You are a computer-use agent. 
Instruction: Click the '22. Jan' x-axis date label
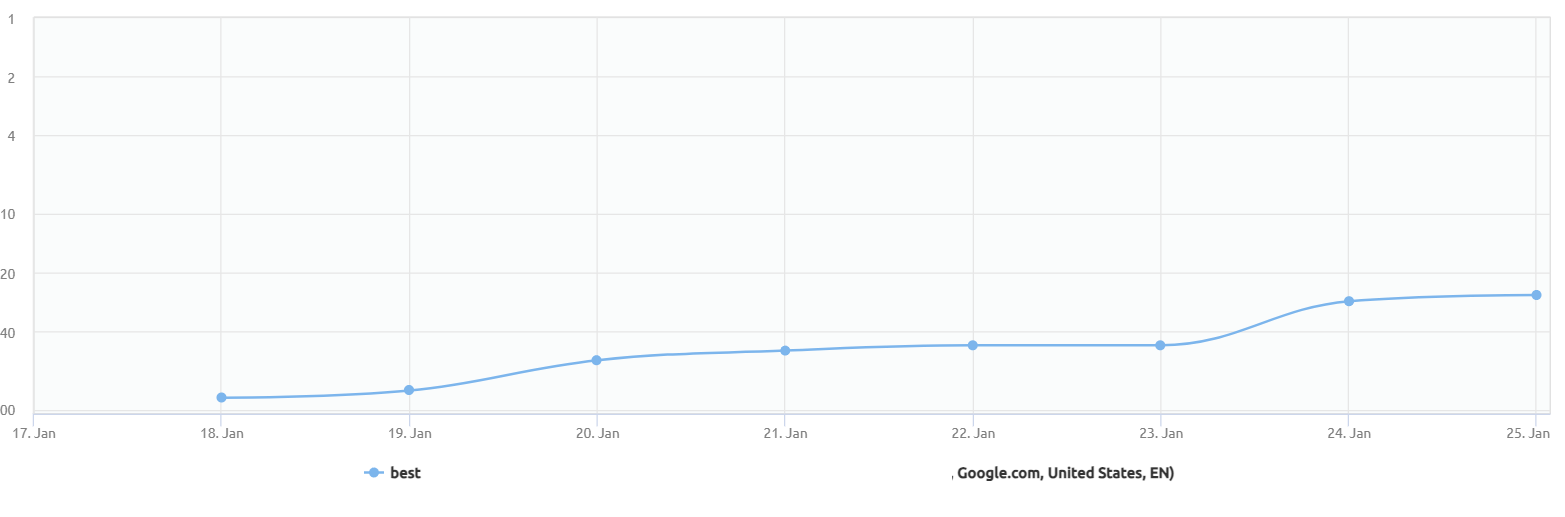[972, 433]
